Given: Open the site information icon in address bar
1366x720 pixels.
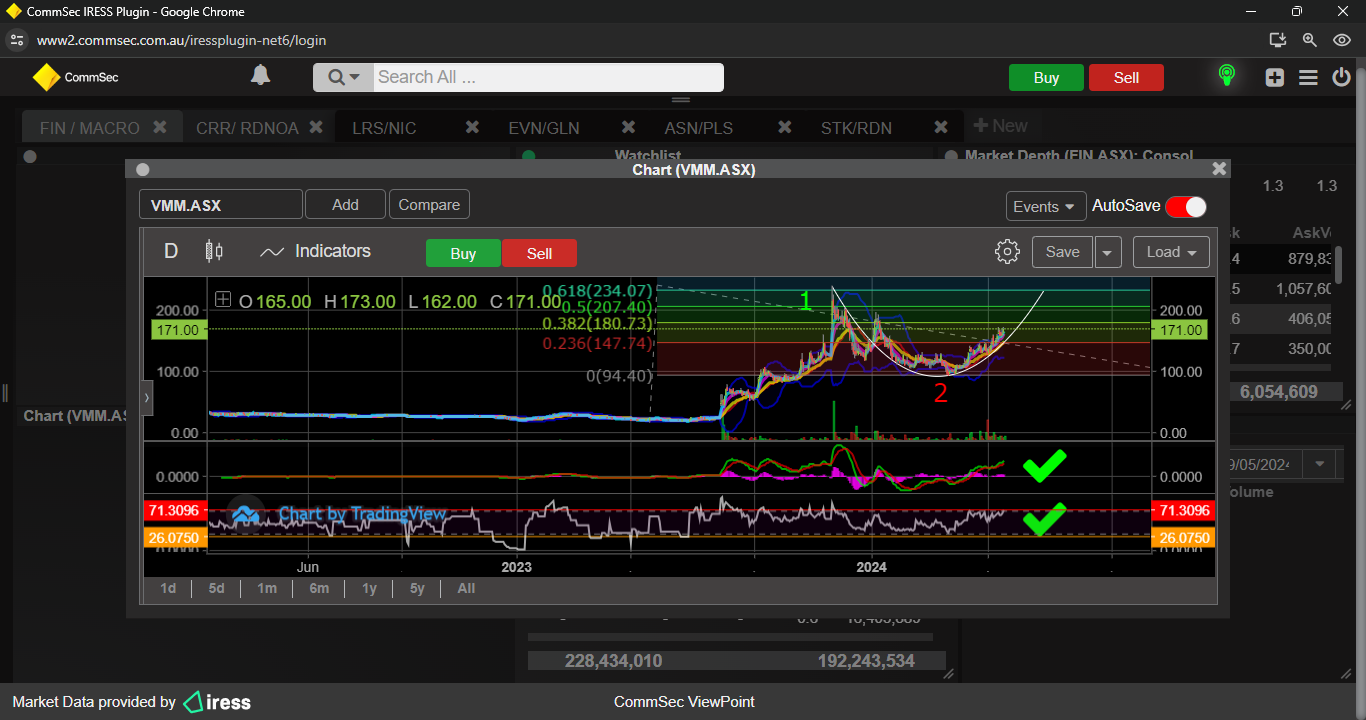Looking at the screenshot, I should [x=16, y=40].
